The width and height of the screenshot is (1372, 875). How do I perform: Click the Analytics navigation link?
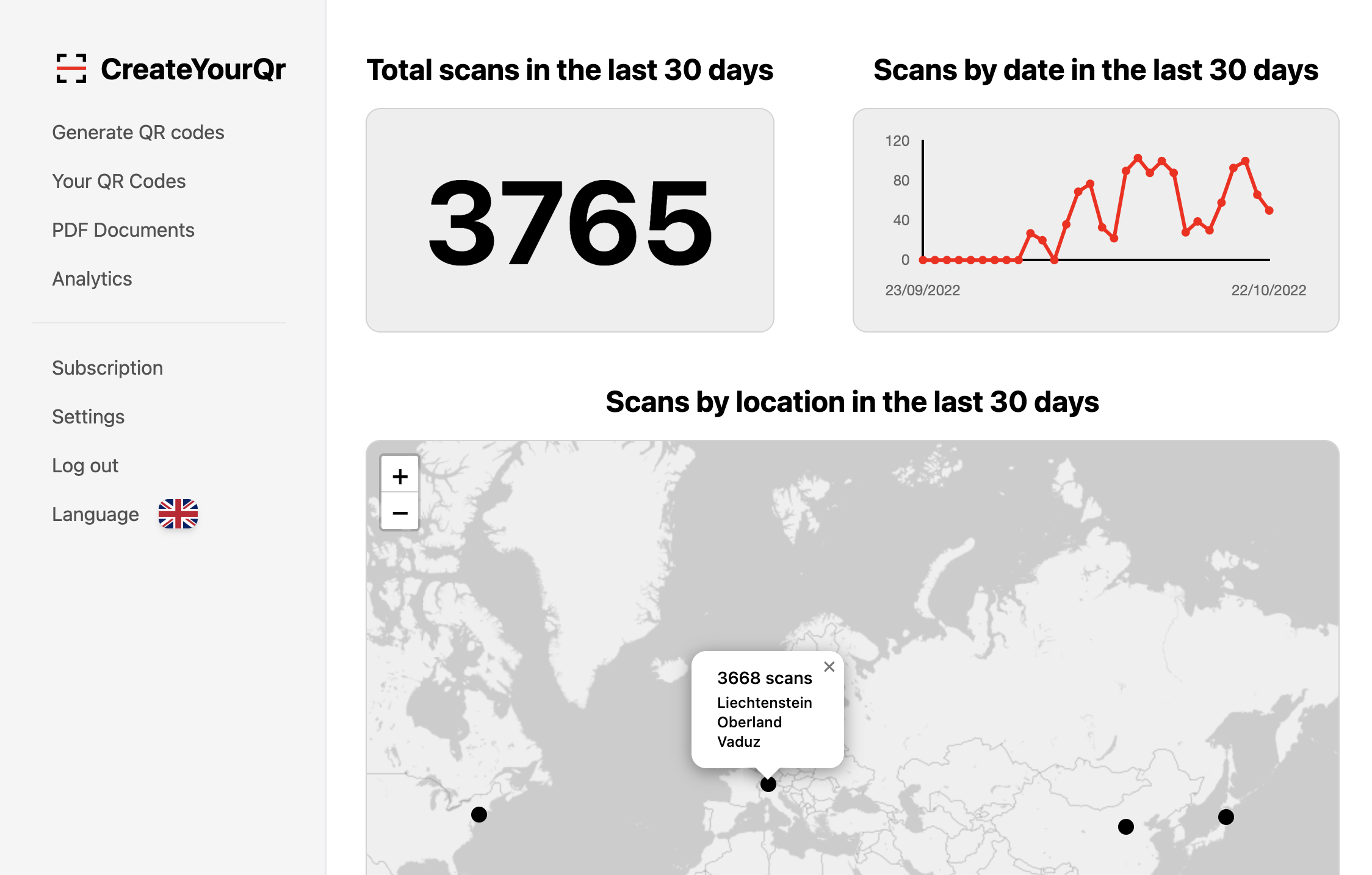[x=91, y=279]
